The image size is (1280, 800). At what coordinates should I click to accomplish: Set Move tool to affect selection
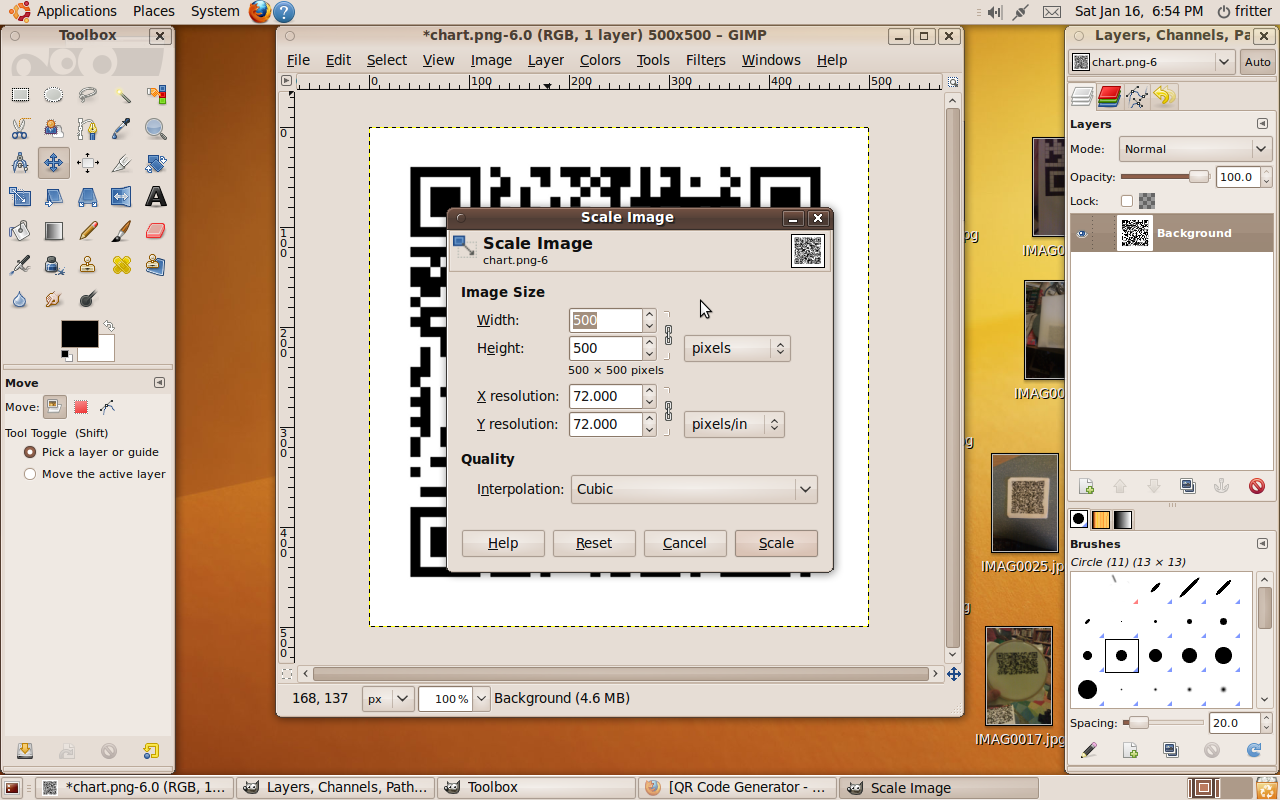(x=81, y=407)
